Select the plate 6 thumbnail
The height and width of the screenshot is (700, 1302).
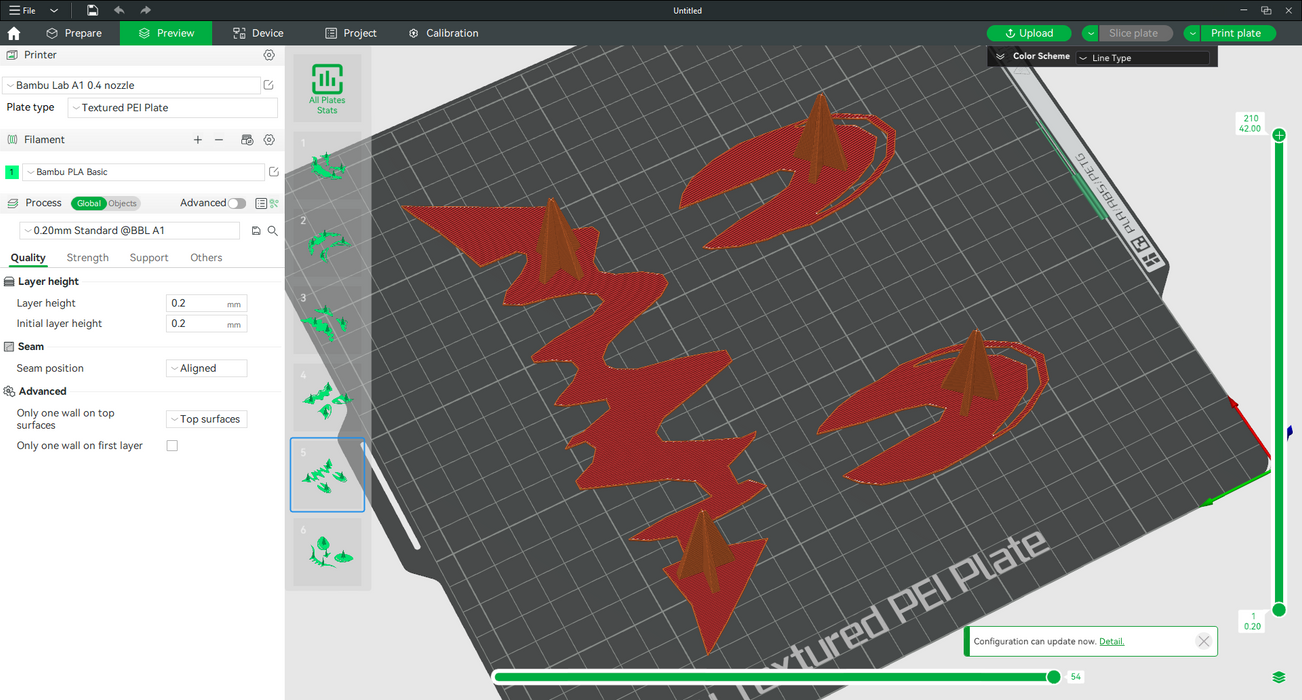coord(327,551)
